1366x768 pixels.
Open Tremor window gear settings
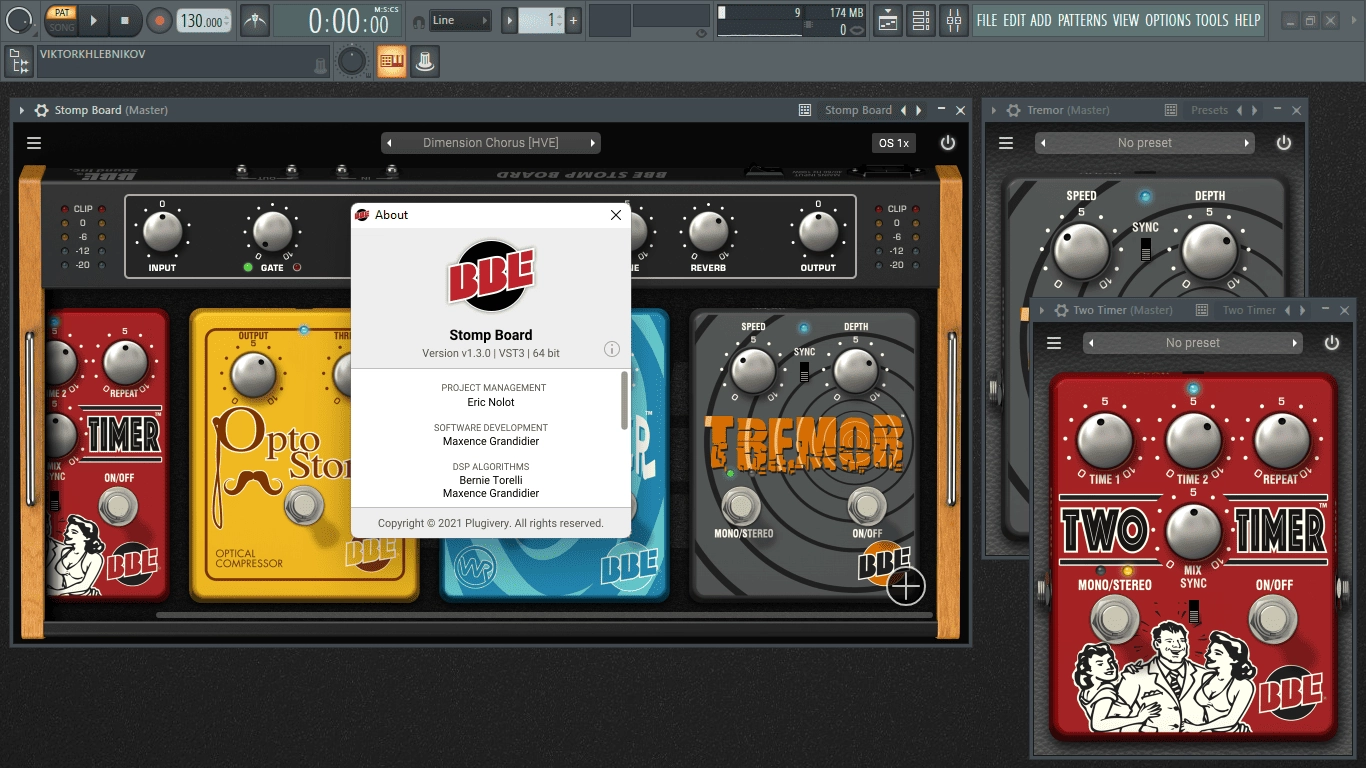pyautogui.click(x=1014, y=110)
